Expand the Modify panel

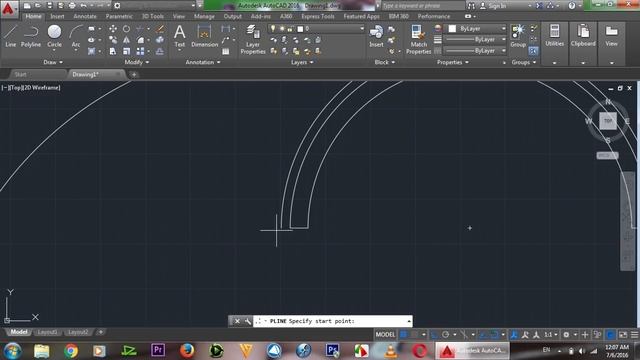[x=137, y=62]
